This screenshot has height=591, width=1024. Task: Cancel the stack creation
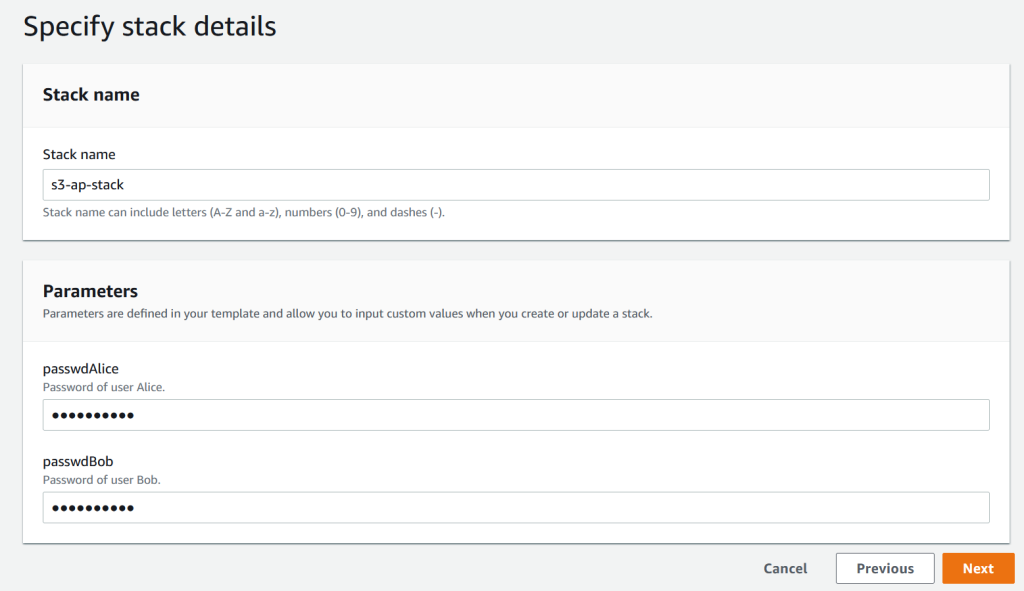pos(784,568)
